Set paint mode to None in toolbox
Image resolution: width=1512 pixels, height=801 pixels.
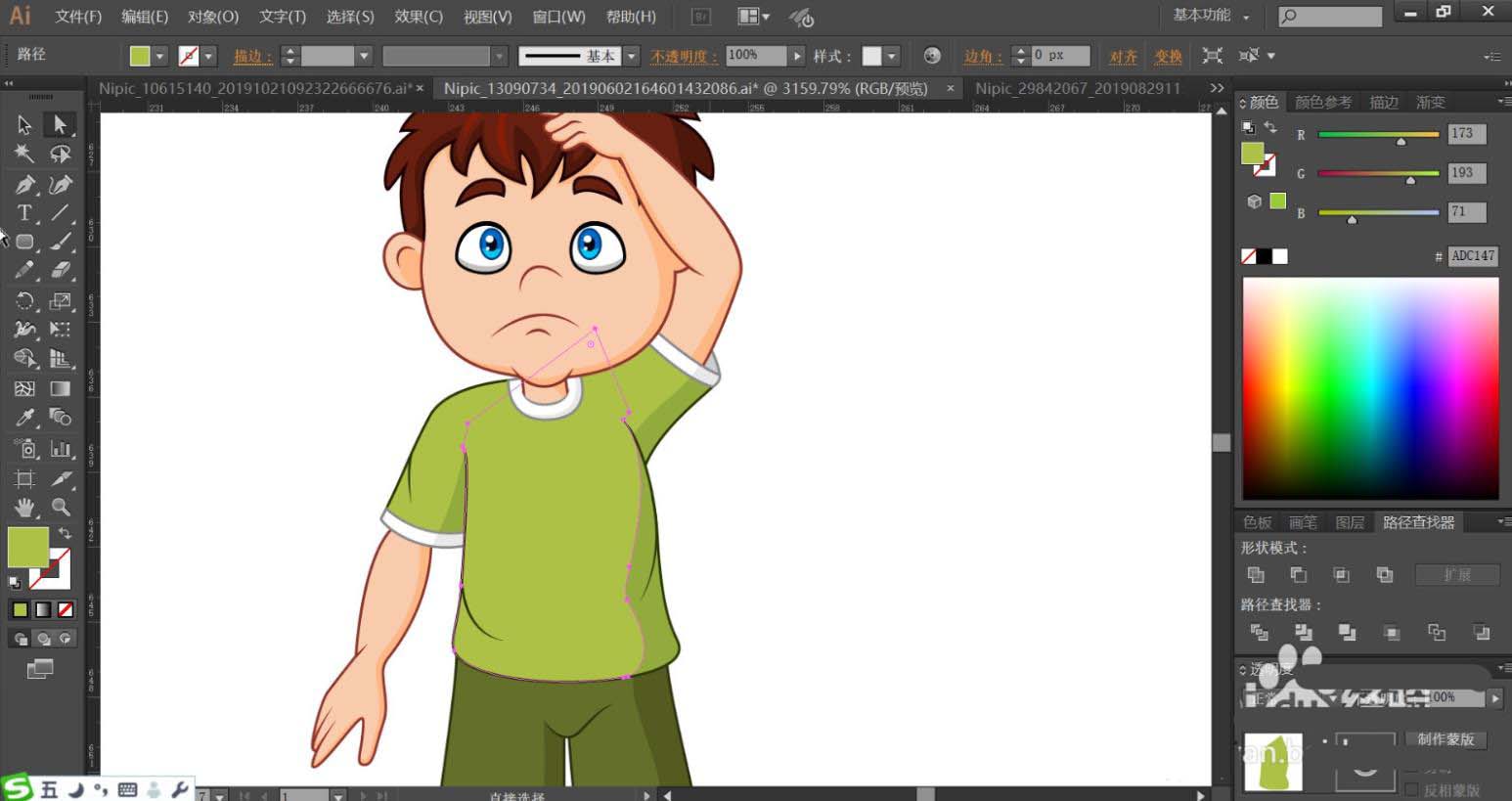click(x=66, y=610)
